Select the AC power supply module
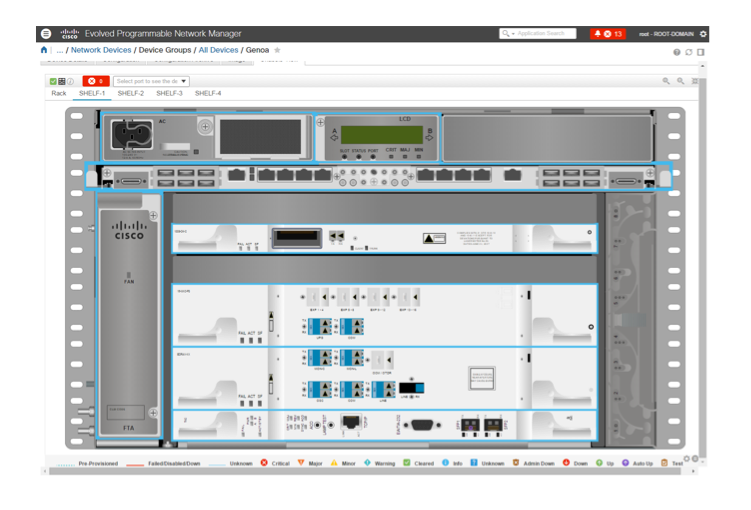The image size is (751, 510). pyautogui.click(x=207, y=137)
